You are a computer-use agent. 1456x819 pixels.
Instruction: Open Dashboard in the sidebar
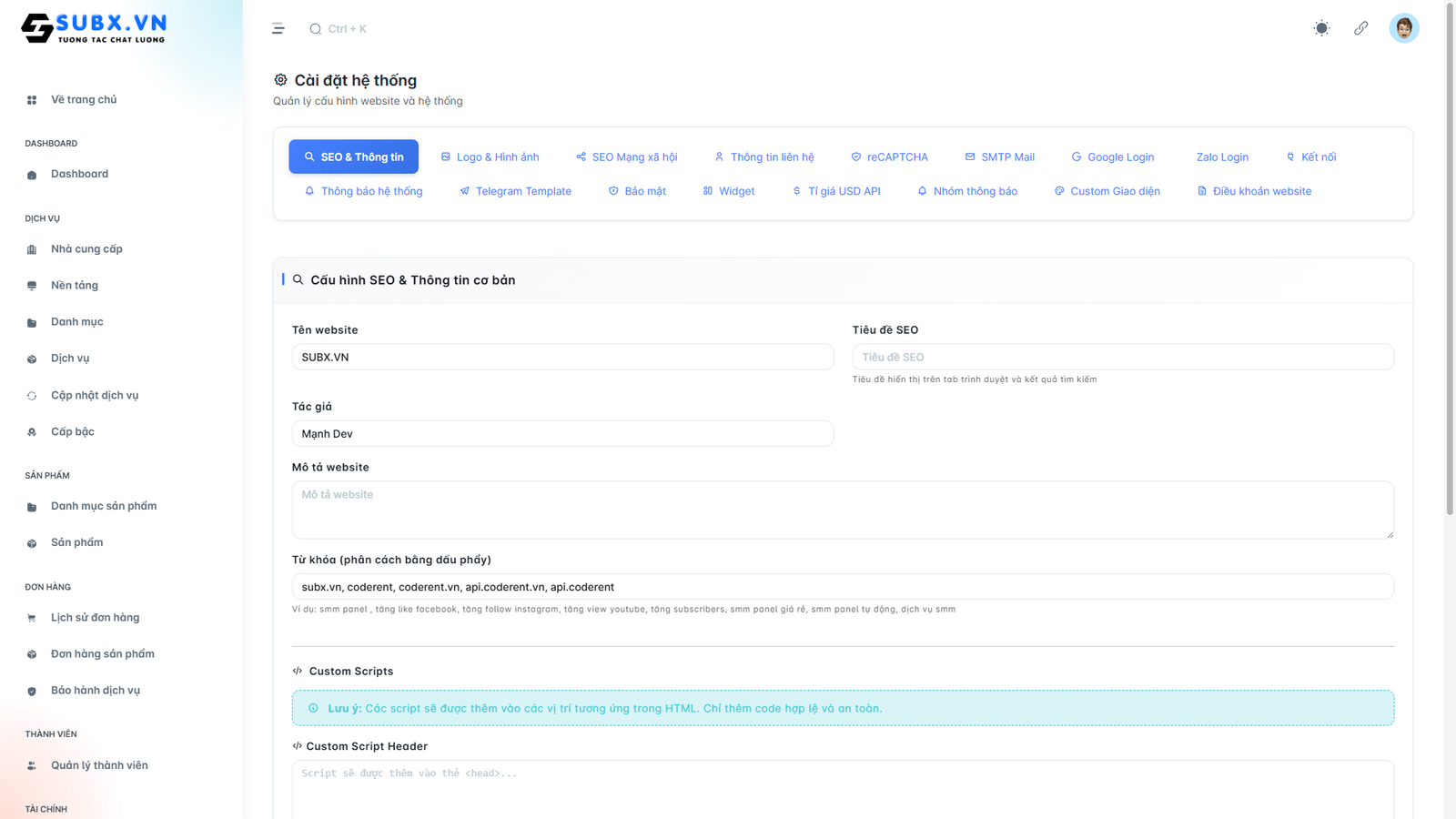79,174
